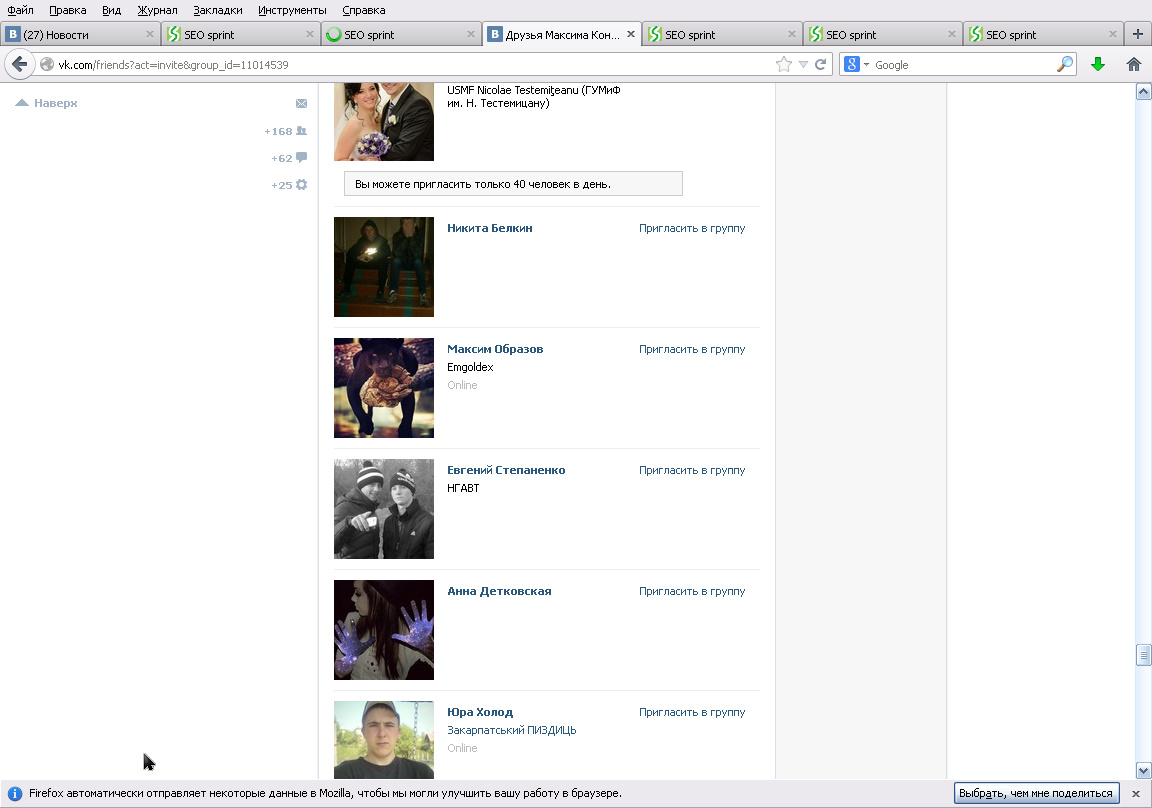Click the vertical scrollbar thumb
Screen dimensions: 1152x808
[1143, 654]
